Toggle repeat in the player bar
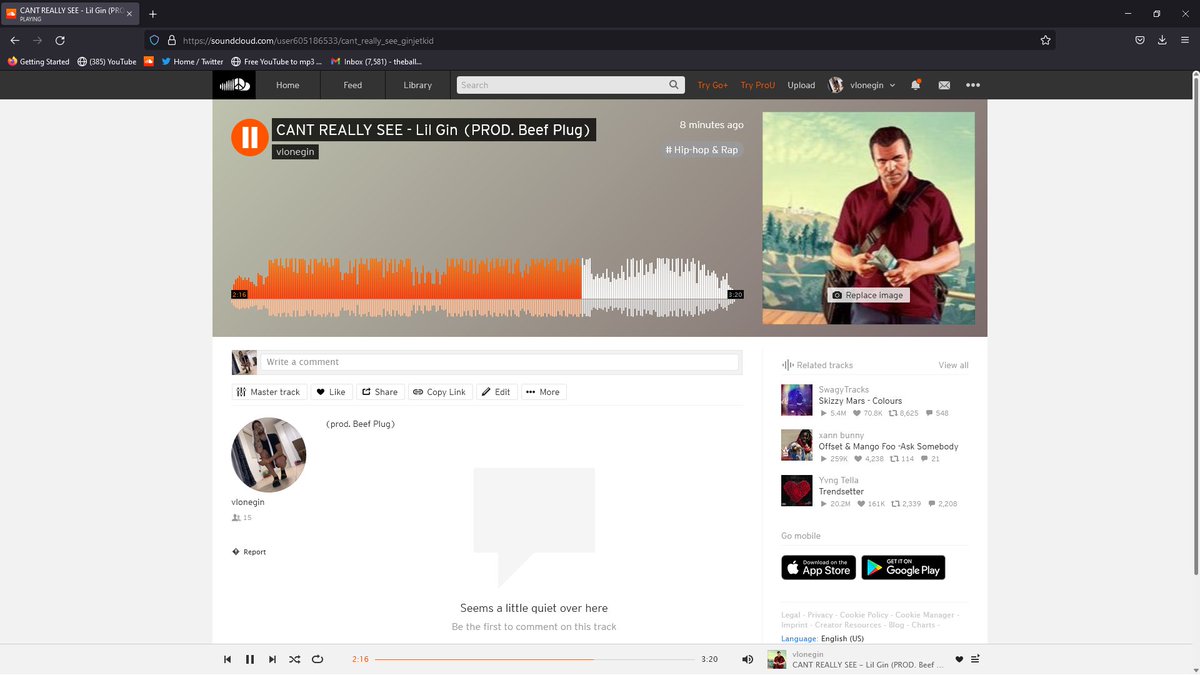 pyautogui.click(x=317, y=659)
